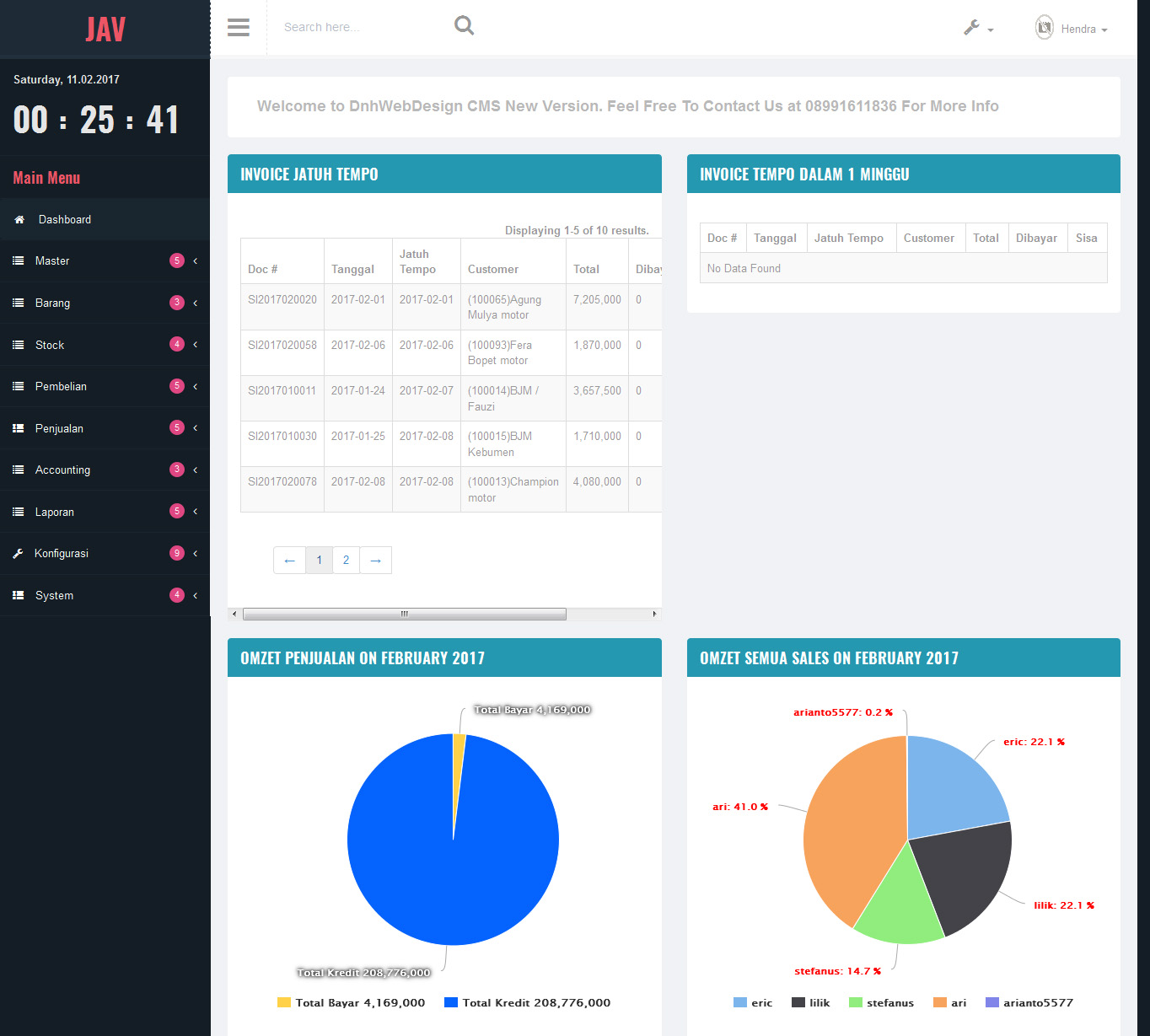This screenshot has height=1036, width=1150.
Task: Open the Pembelian menu item
Action: pyautogui.click(x=61, y=386)
